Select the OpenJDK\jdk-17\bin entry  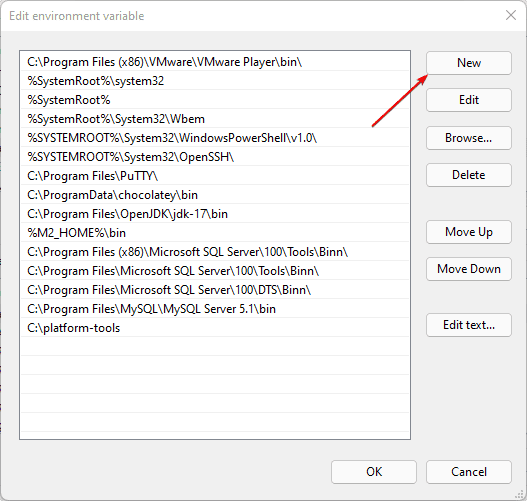(215, 214)
